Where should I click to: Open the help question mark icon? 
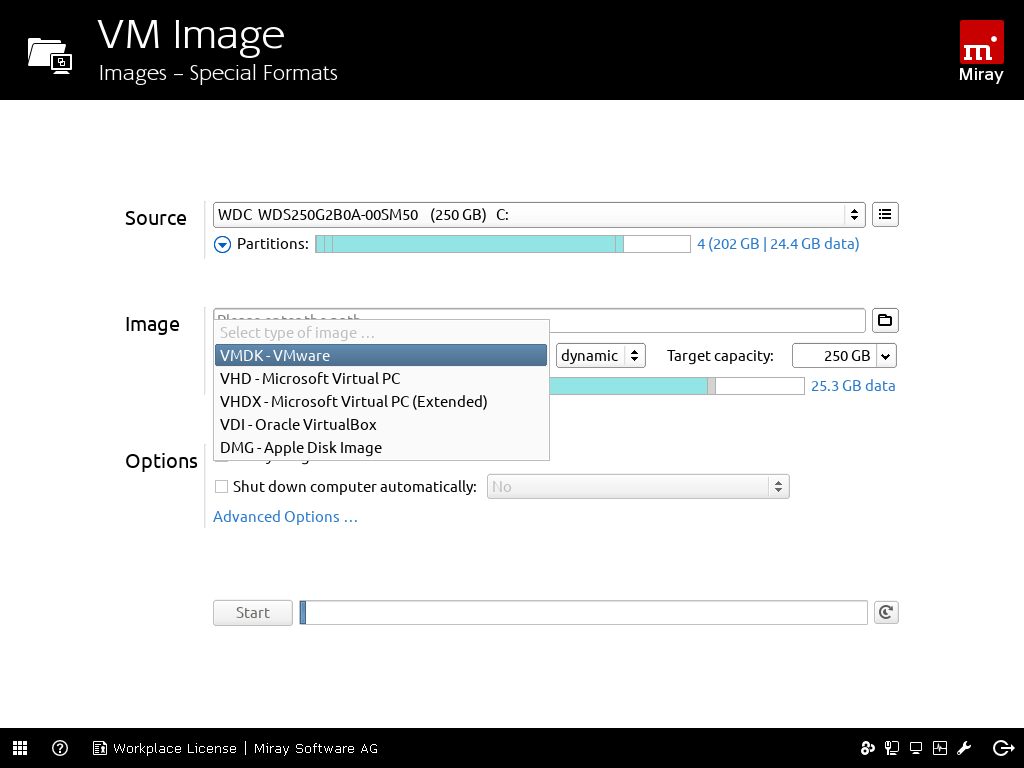pyautogui.click(x=60, y=748)
